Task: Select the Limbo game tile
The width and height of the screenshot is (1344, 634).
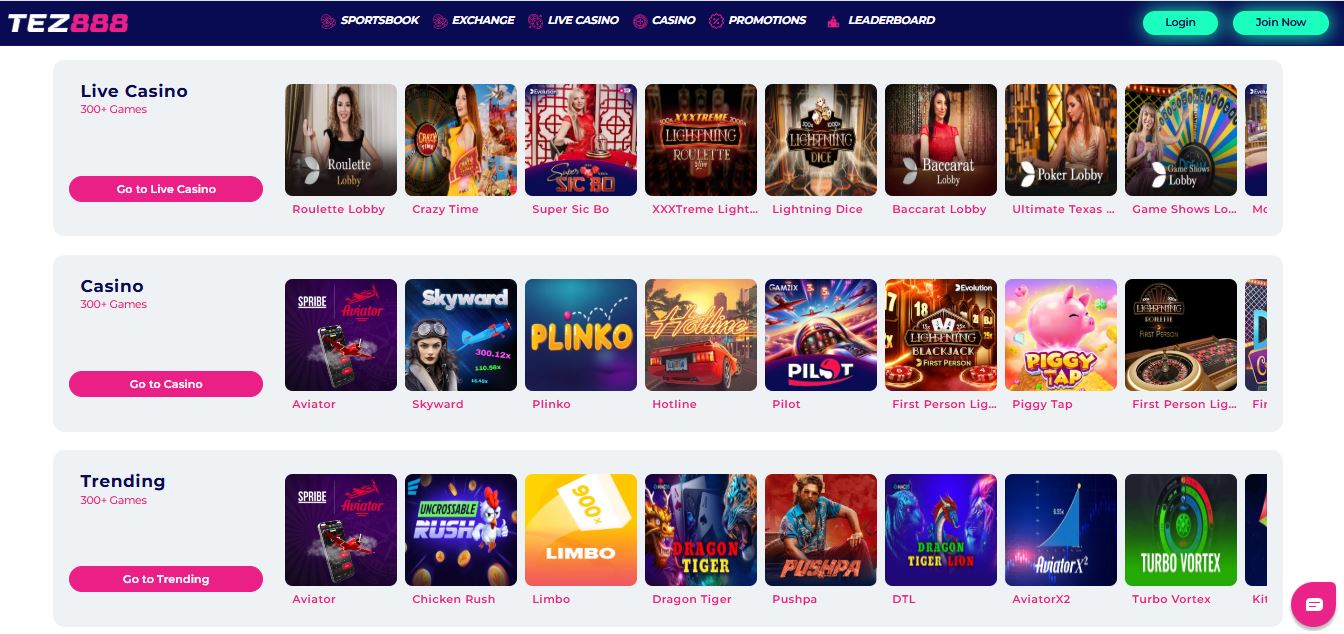Action: click(581, 530)
